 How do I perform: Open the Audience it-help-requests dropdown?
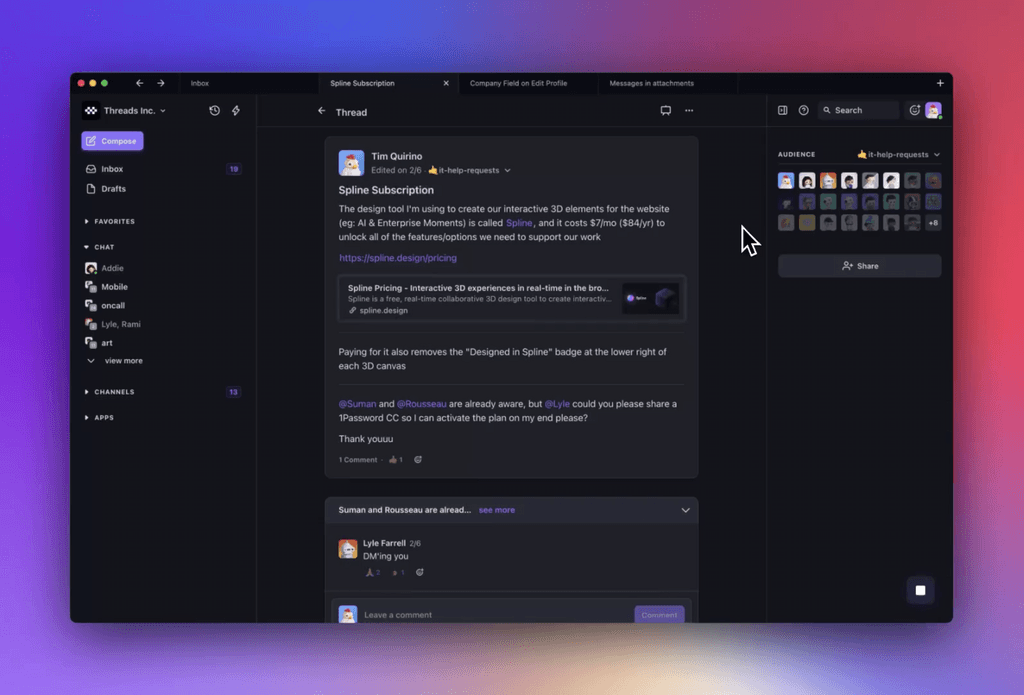click(x=899, y=155)
